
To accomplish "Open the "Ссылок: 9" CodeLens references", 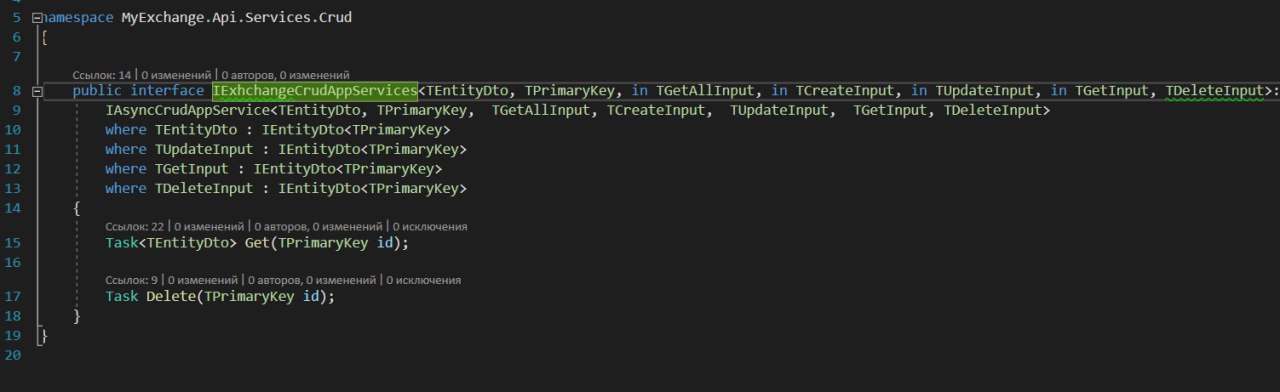I will 132,281.
